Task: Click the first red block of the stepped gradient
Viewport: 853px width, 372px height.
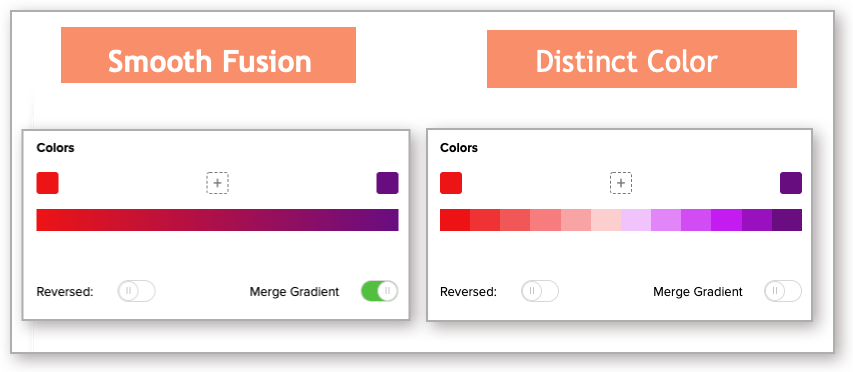Action: [x=455, y=220]
